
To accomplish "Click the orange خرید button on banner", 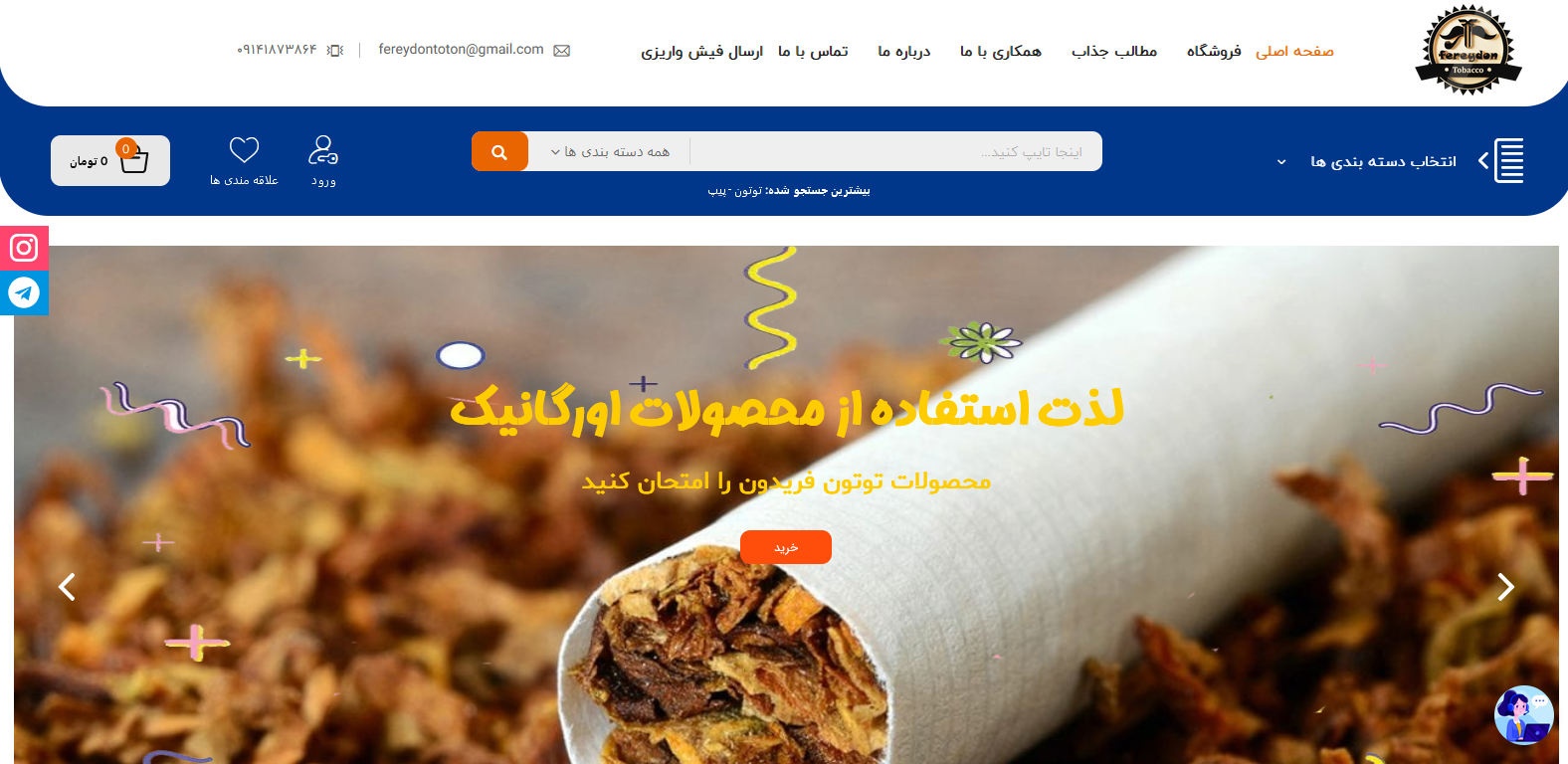I will click(786, 547).
